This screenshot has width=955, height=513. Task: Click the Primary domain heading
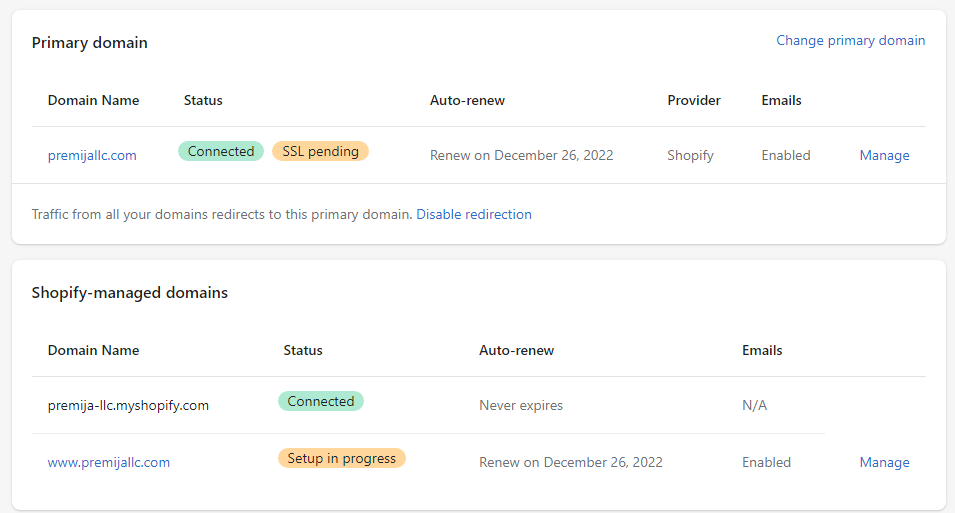[90, 43]
